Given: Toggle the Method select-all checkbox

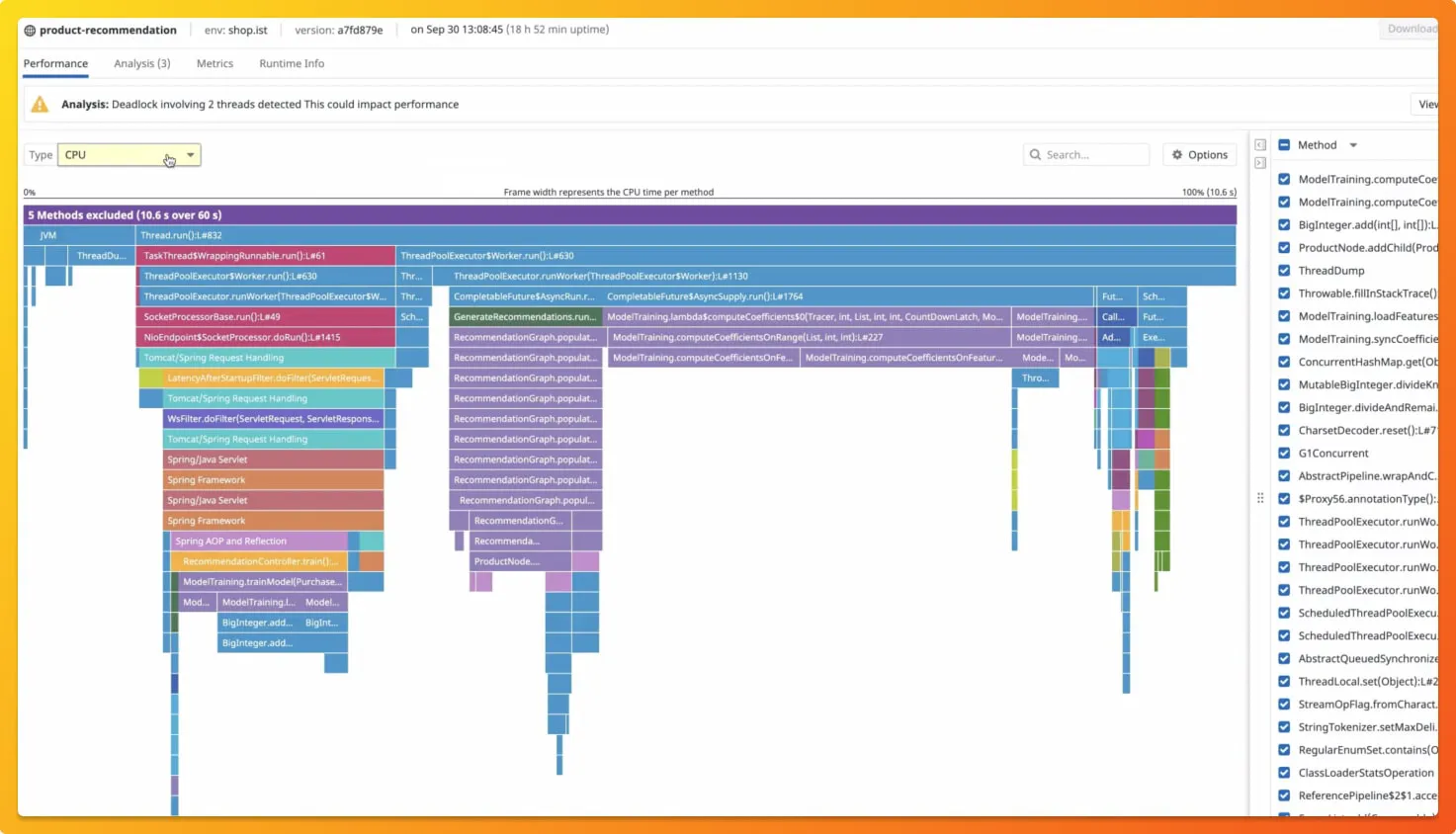Looking at the screenshot, I should pyautogui.click(x=1284, y=145).
